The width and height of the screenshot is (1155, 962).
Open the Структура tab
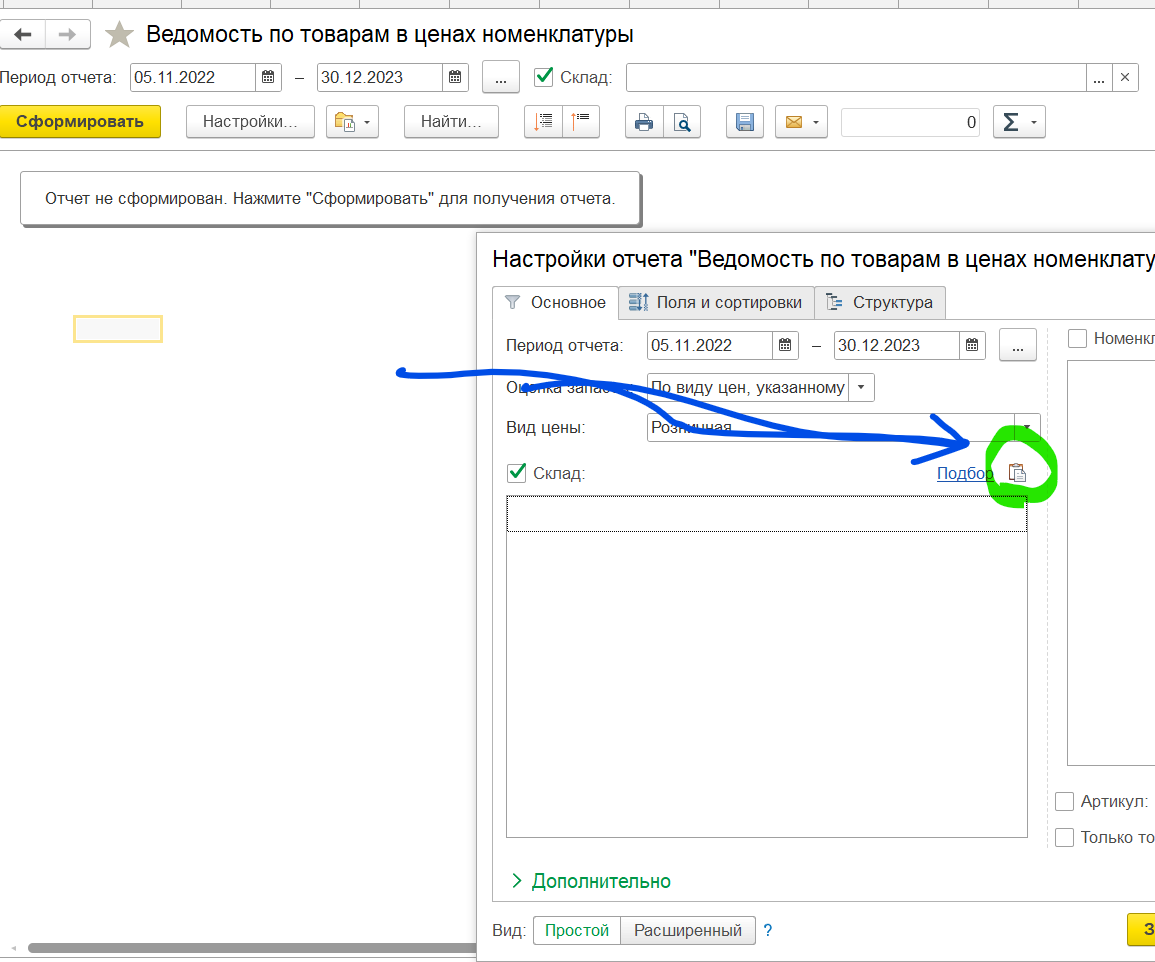(879, 302)
